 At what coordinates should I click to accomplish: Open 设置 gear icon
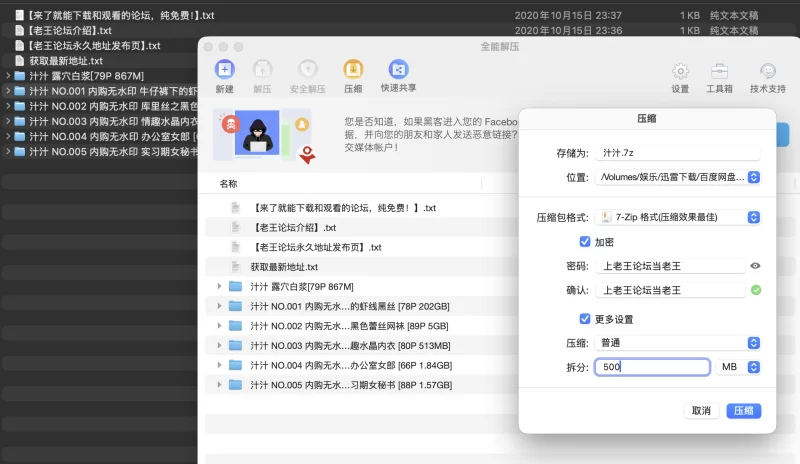point(680,72)
